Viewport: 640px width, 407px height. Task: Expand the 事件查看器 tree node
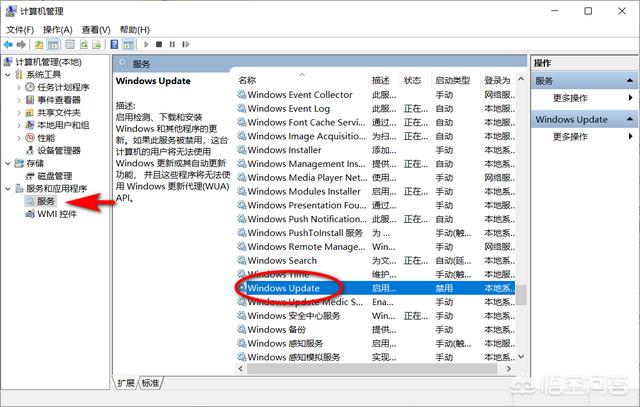click(x=19, y=100)
